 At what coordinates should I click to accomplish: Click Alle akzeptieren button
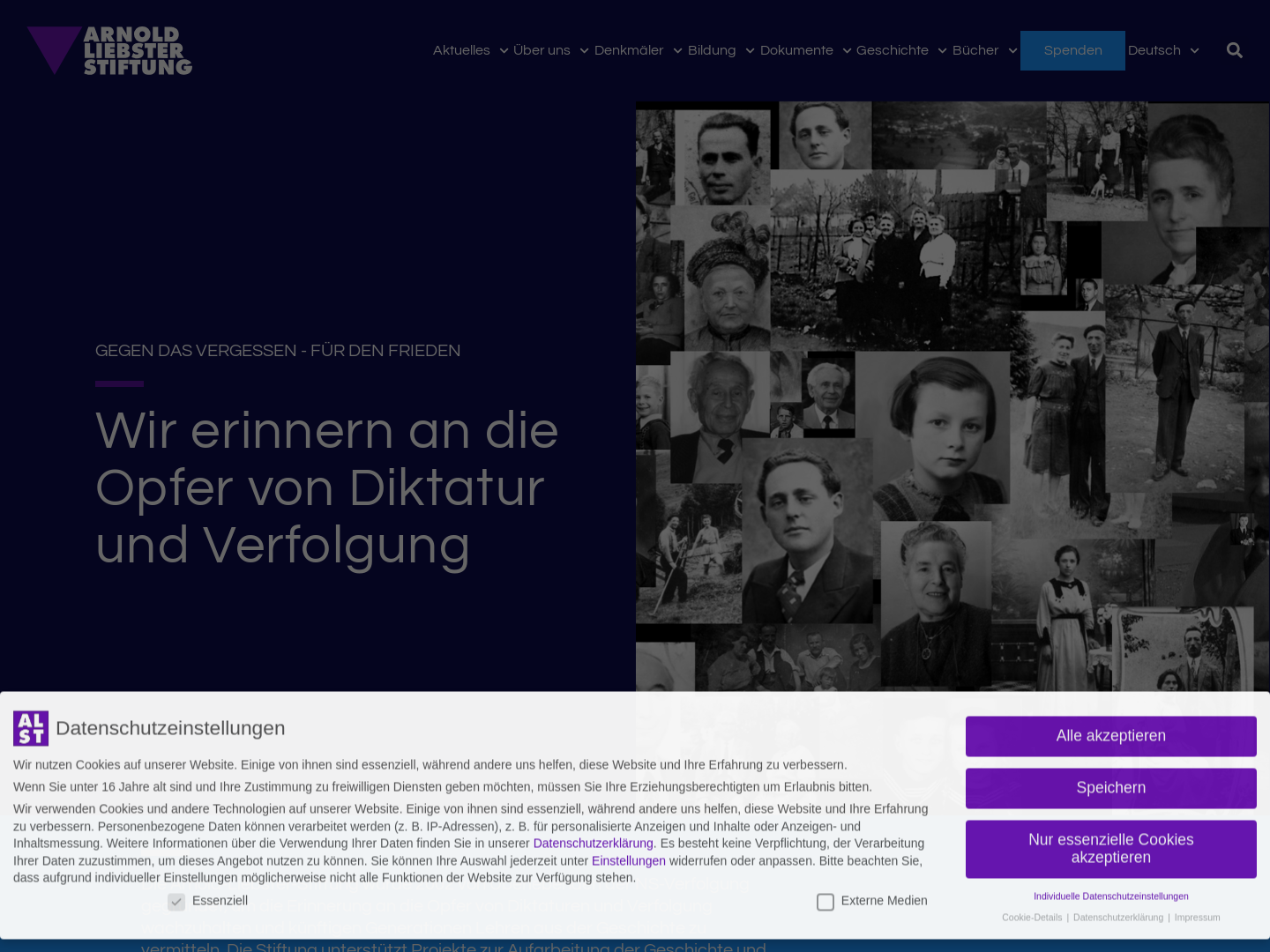tap(1111, 736)
